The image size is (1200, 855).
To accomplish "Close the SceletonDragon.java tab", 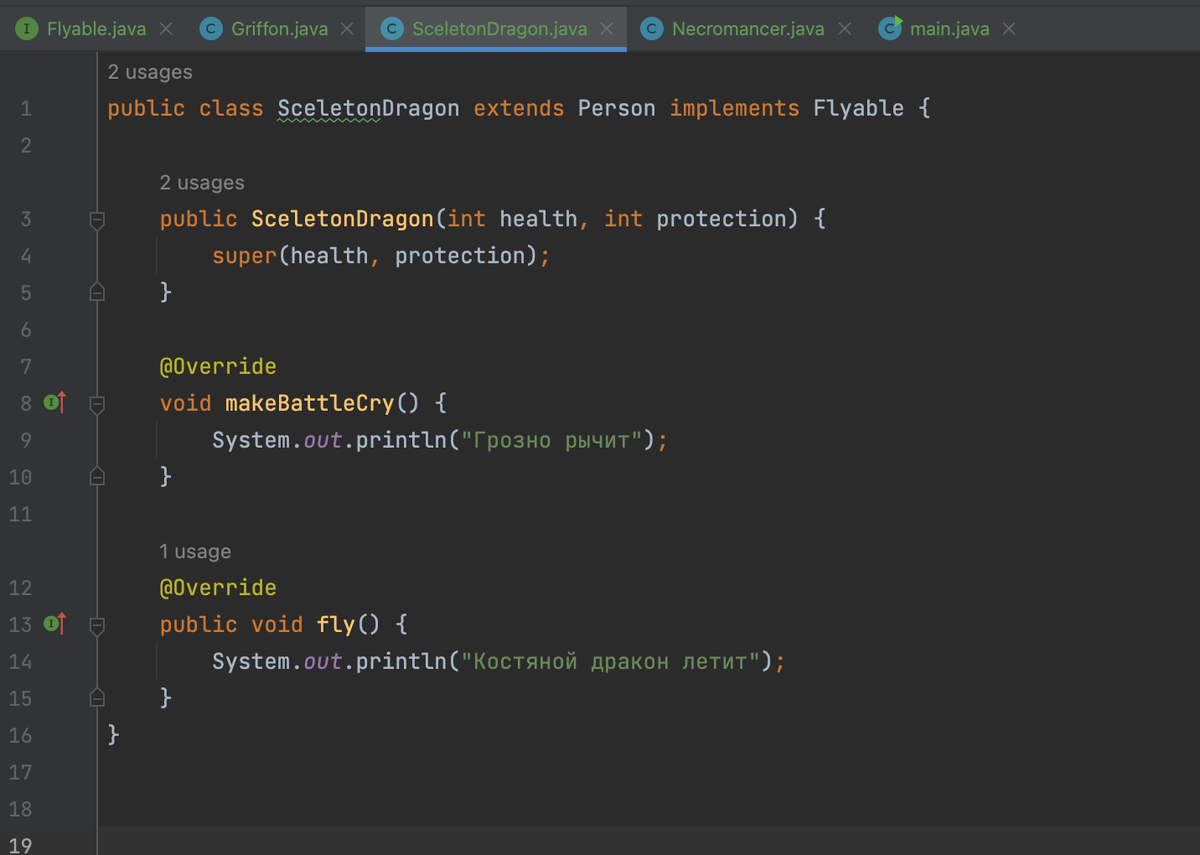I will click(607, 29).
